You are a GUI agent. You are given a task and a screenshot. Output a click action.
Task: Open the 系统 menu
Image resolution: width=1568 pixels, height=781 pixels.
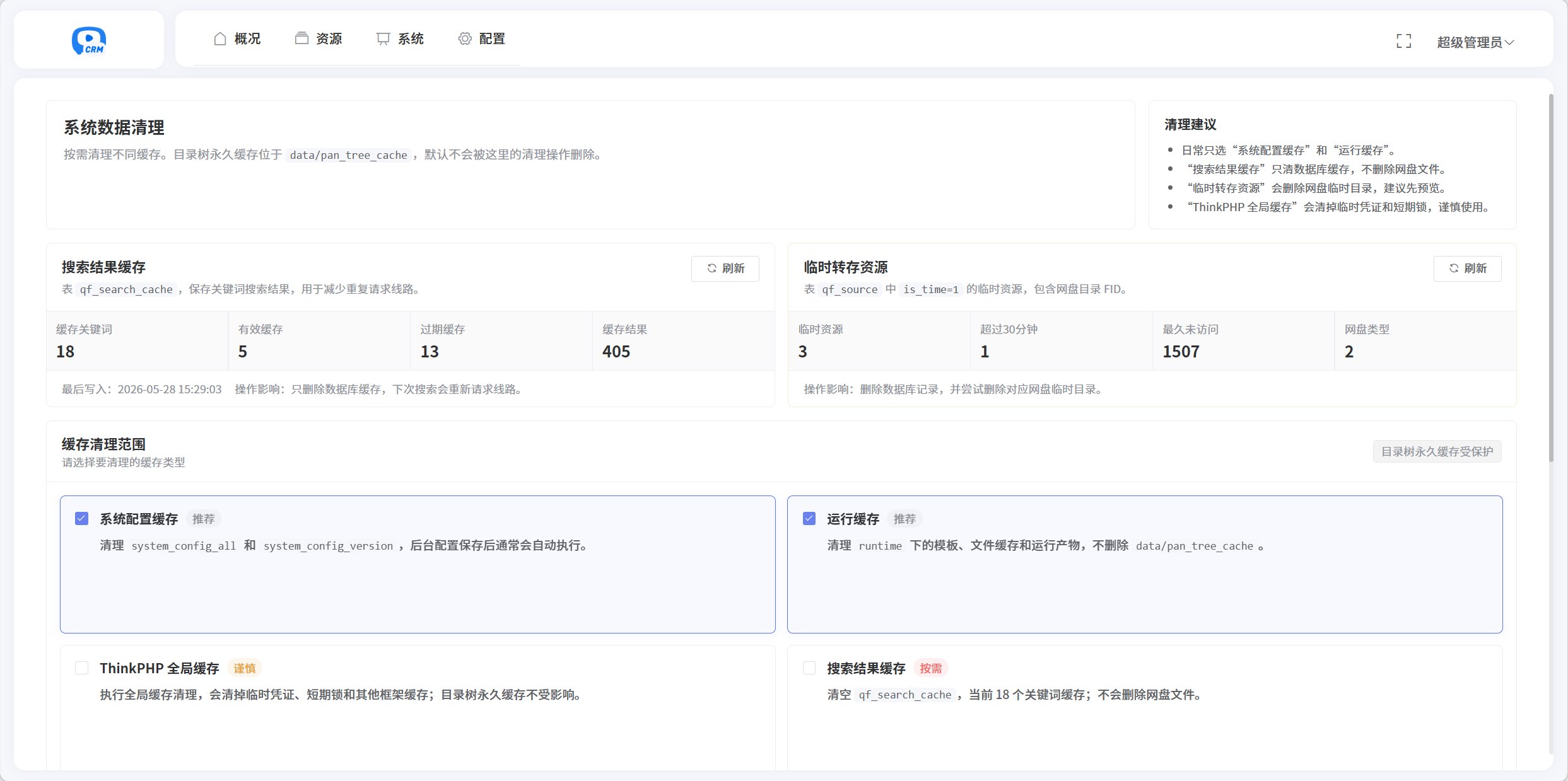coord(400,39)
